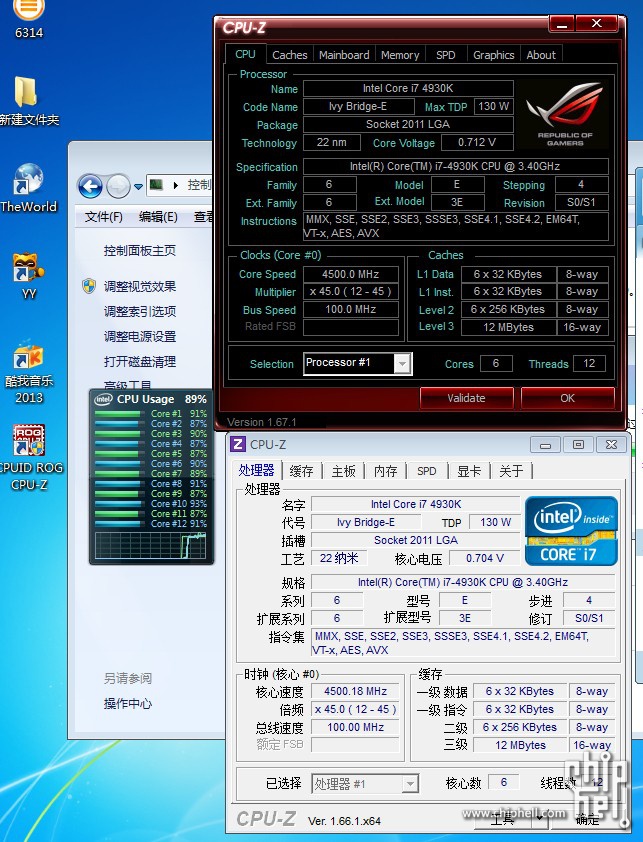The width and height of the screenshot is (643, 842).
Task: Click 打开磁盘清理 link
Action: 140,361
